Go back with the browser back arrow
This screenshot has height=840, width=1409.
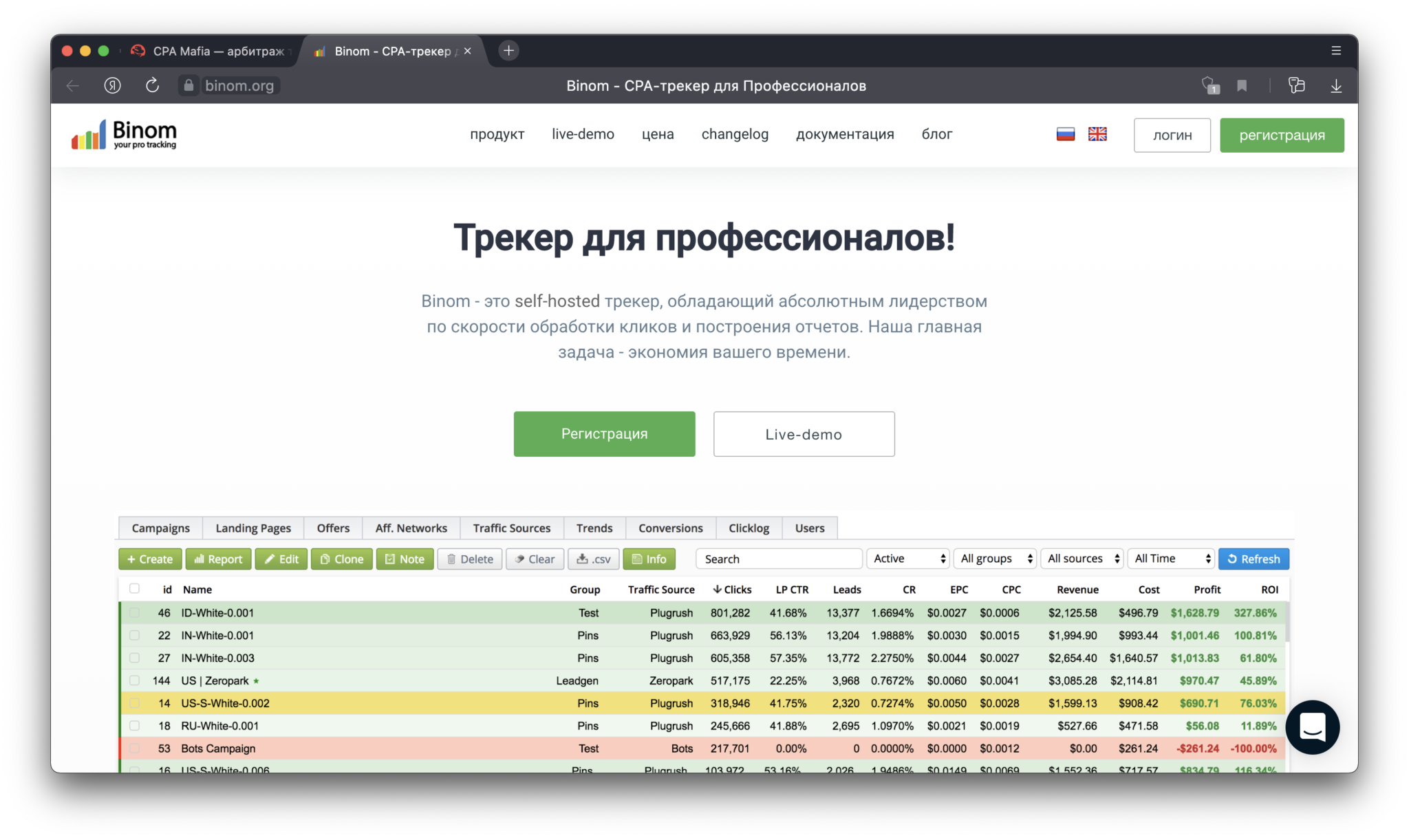click(x=73, y=85)
